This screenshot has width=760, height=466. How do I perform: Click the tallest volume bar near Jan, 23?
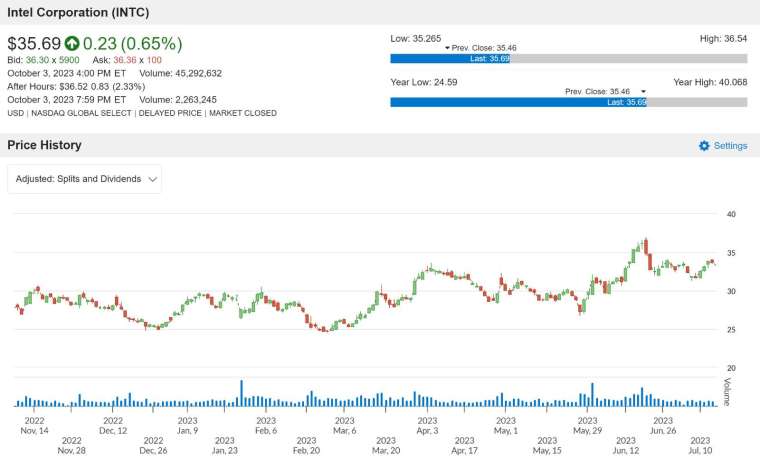pyautogui.click(x=241, y=393)
